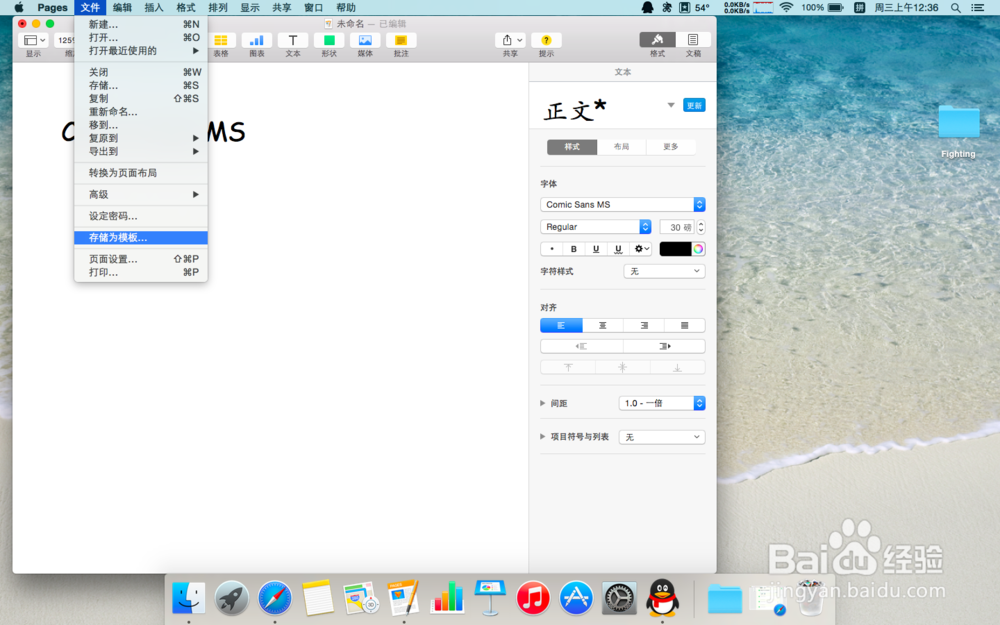Image resolution: width=1000 pixels, height=625 pixels.
Task: Increase paragraph indent icon
Action: click(665, 346)
